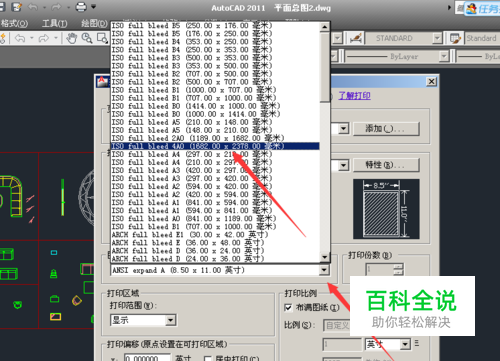Click the 比例(S) dropdown showing 自定义
The image size is (500, 361).
pyautogui.click(x=337, y=325)
